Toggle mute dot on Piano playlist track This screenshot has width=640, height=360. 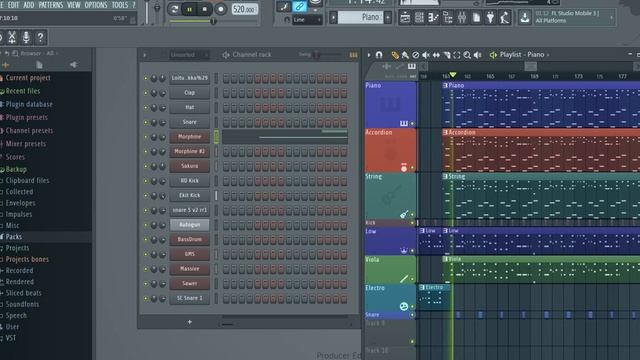tap(412, 123)
